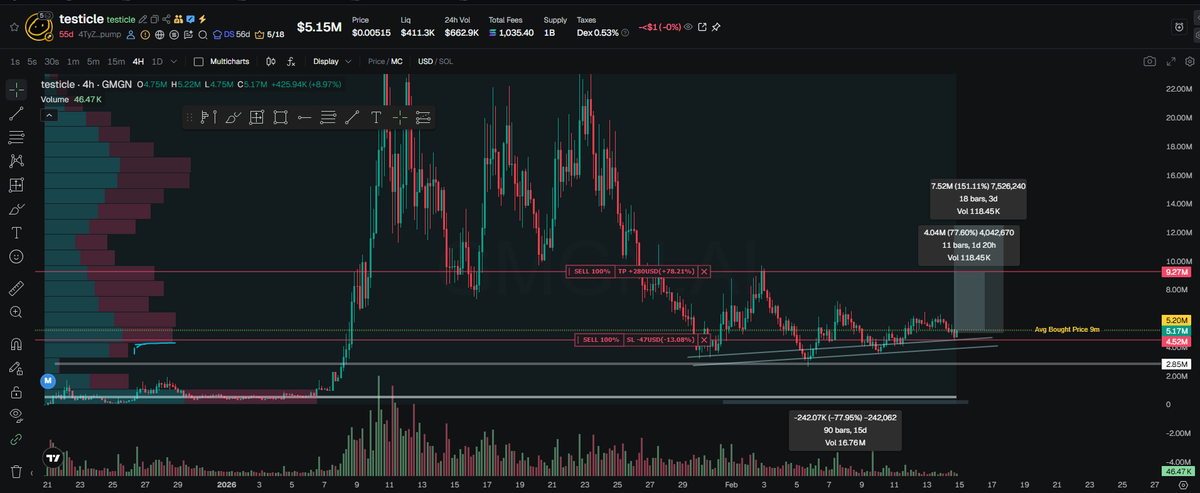Toggle PnL visibility eye icon in header
This screenshot has height=493, width=1200.
point(688,27)
